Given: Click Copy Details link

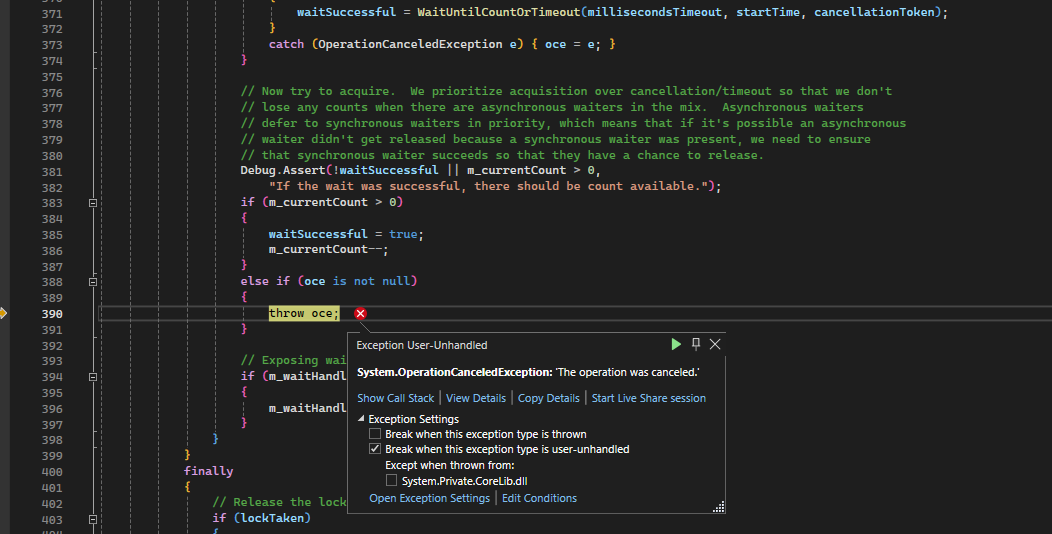Looking at the screenshot, I should point(548,398).
